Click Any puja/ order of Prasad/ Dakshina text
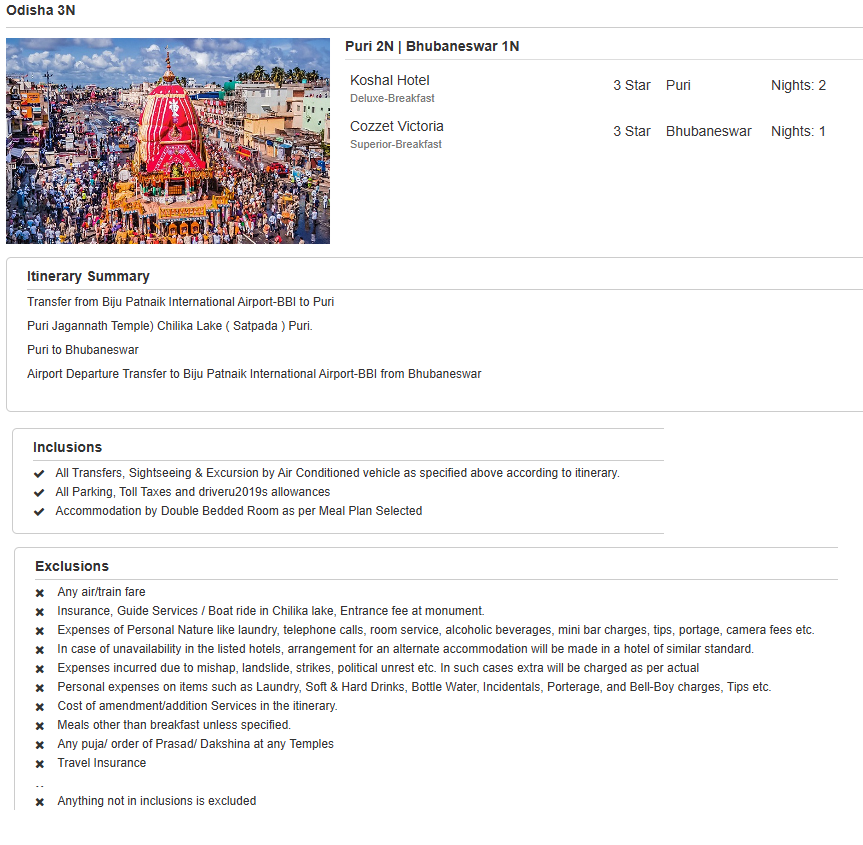863x845 pixels. tap(195, 744)
